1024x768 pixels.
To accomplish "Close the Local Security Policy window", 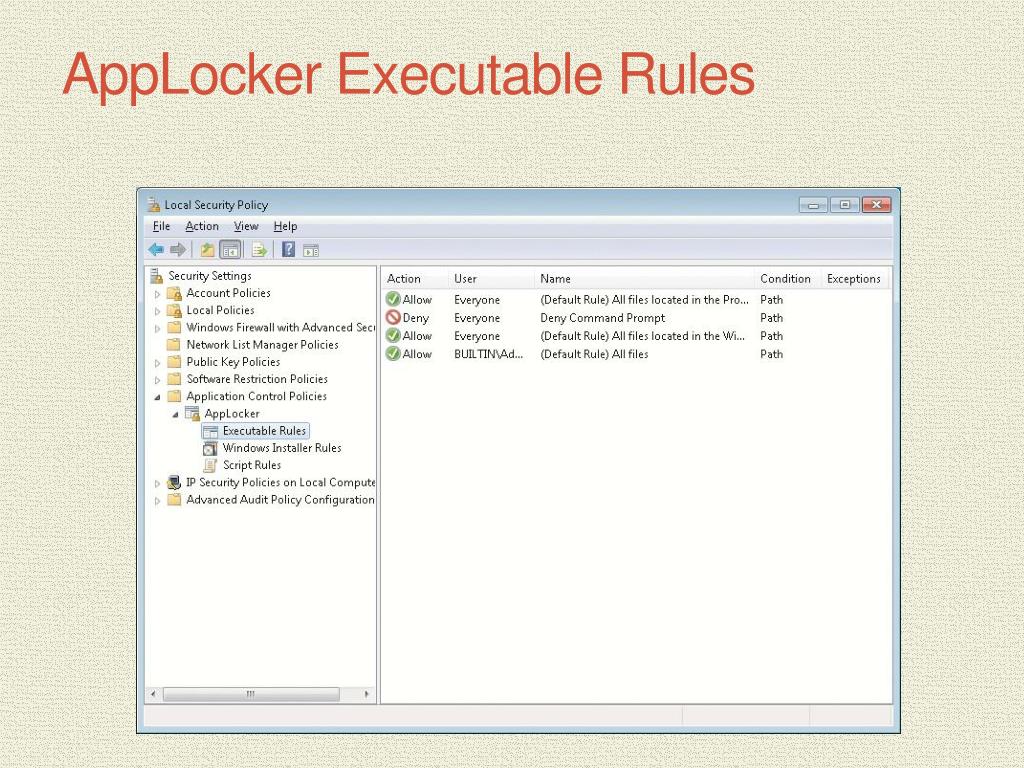I will 876,204.
